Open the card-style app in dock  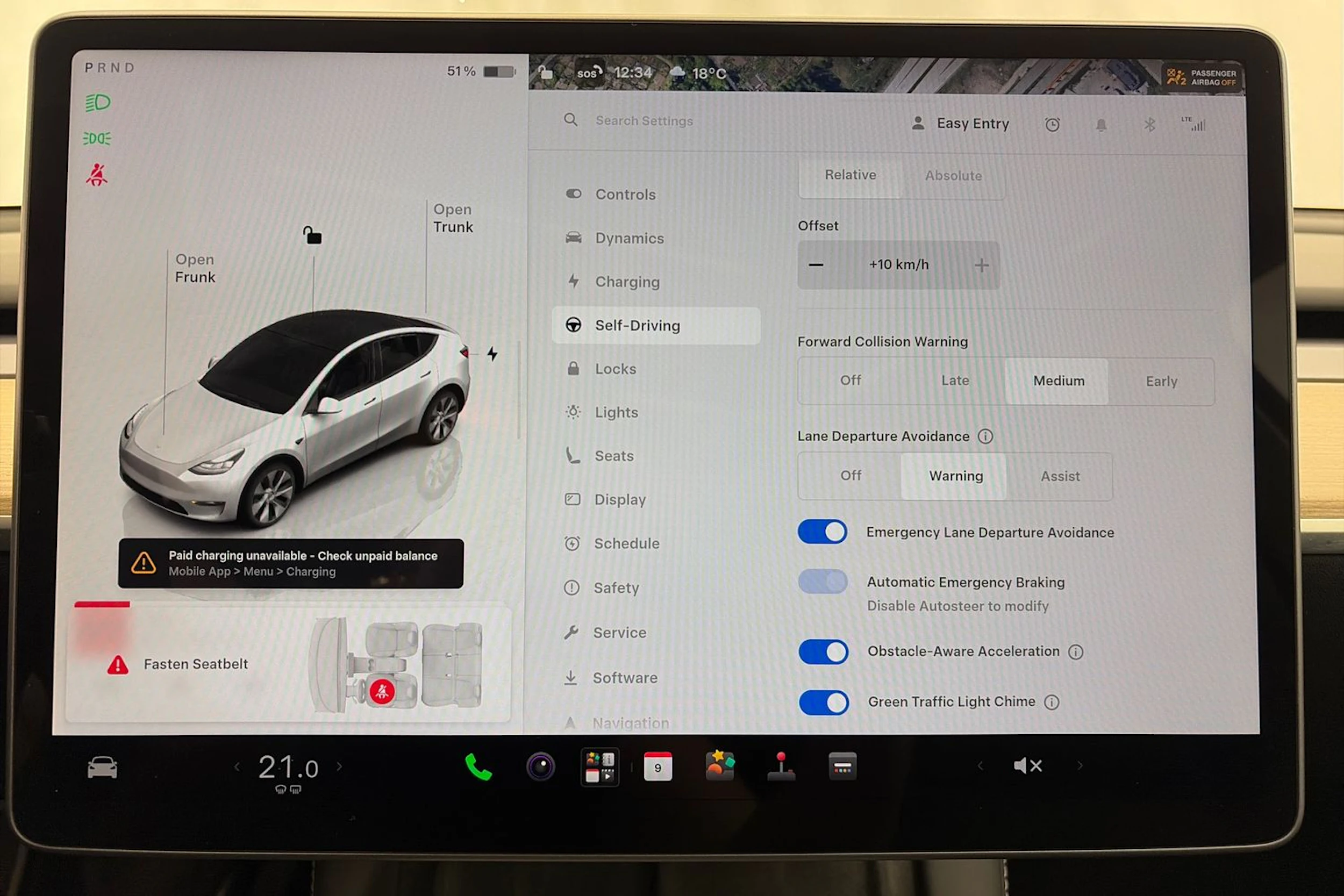point(842,766)
